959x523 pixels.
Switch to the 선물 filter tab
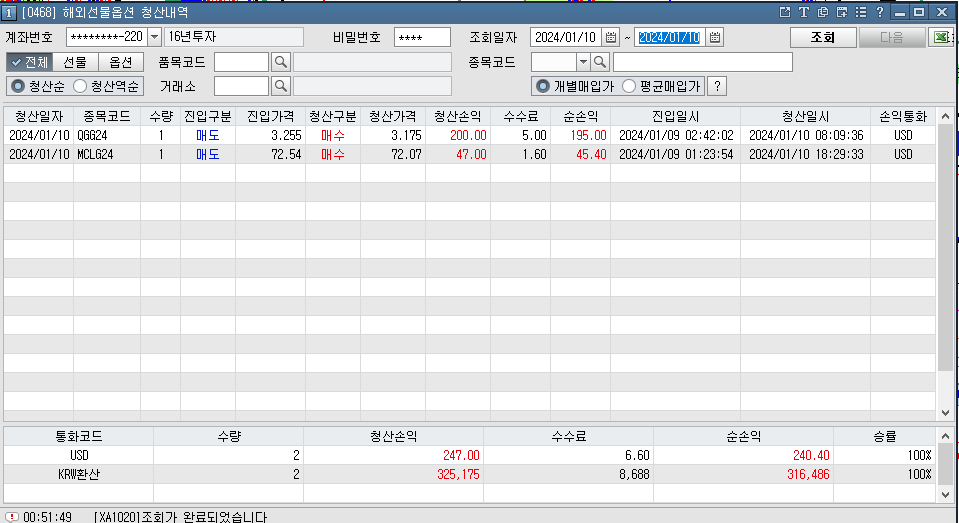click(75, 62)
